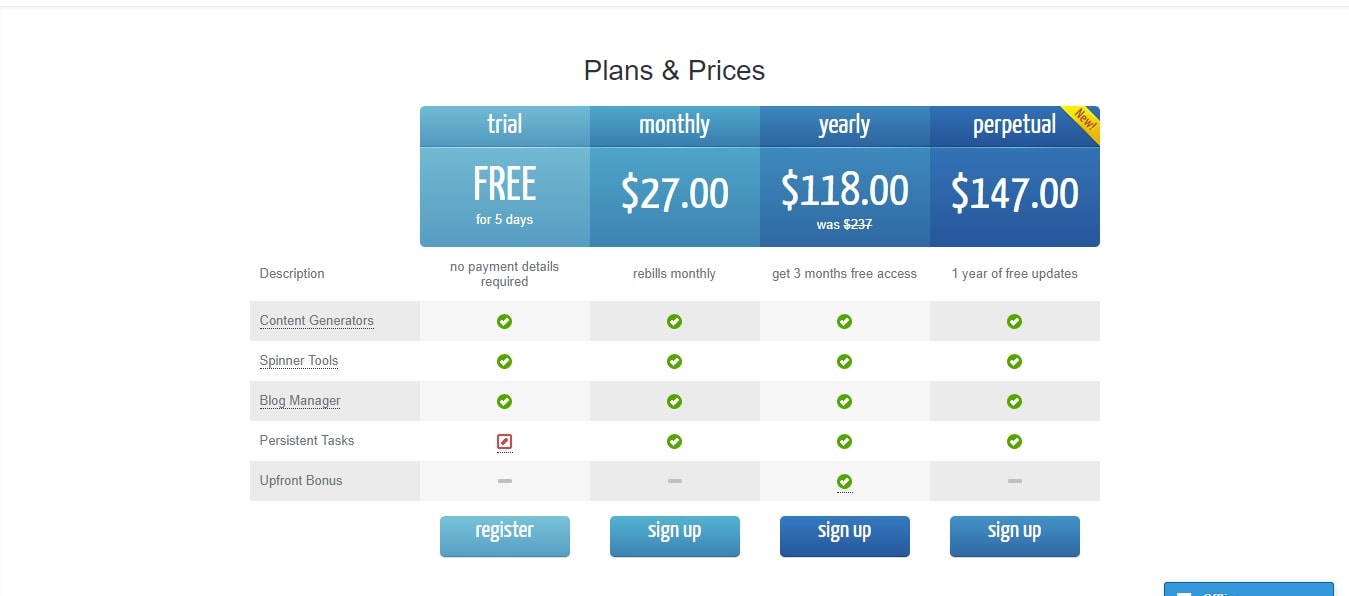Open the Content Generators feature link
This screenshot has width=1349, height=596.
coord(316,321)
